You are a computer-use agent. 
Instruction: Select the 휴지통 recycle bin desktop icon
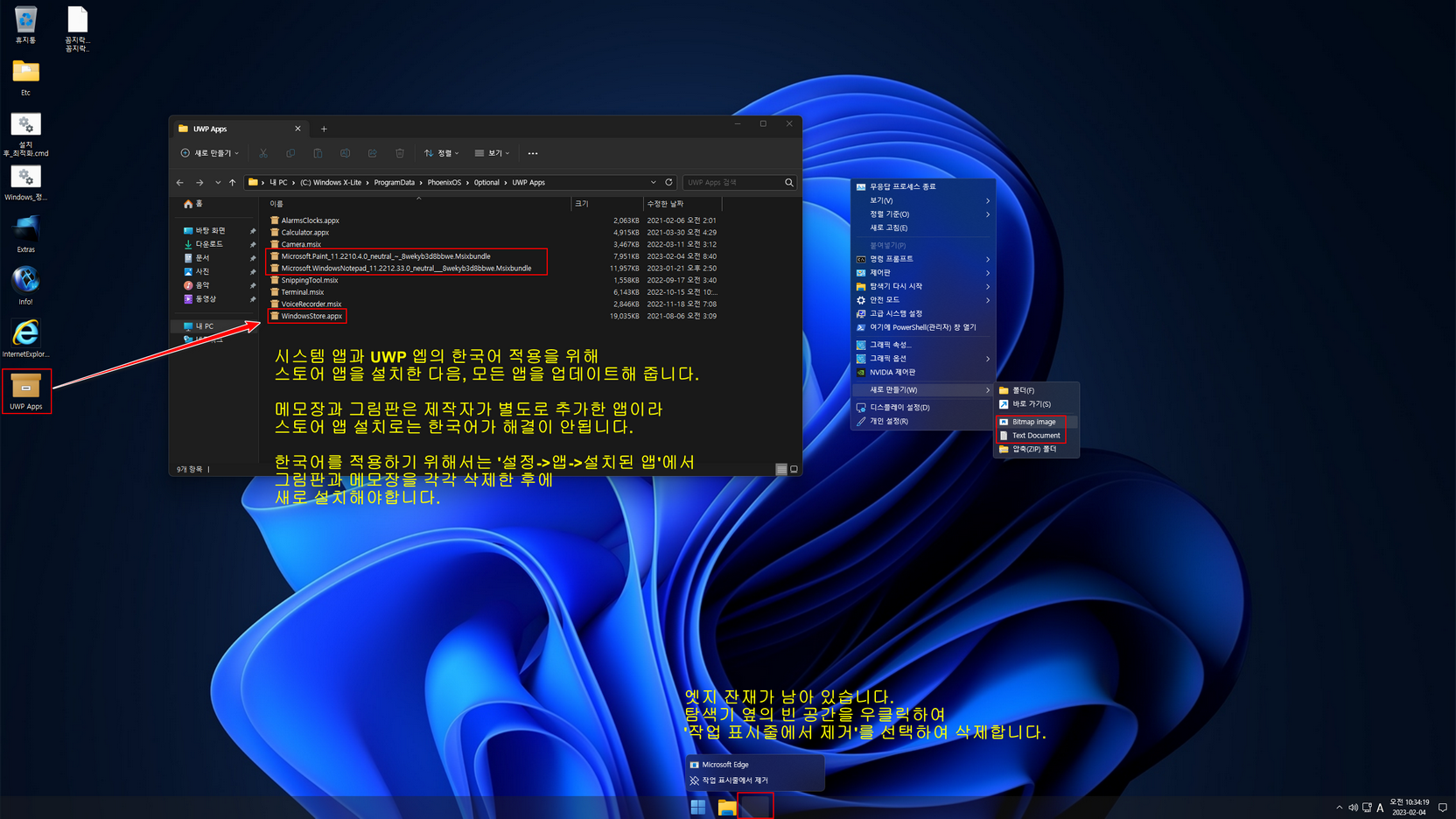click(x=25, y=25)
